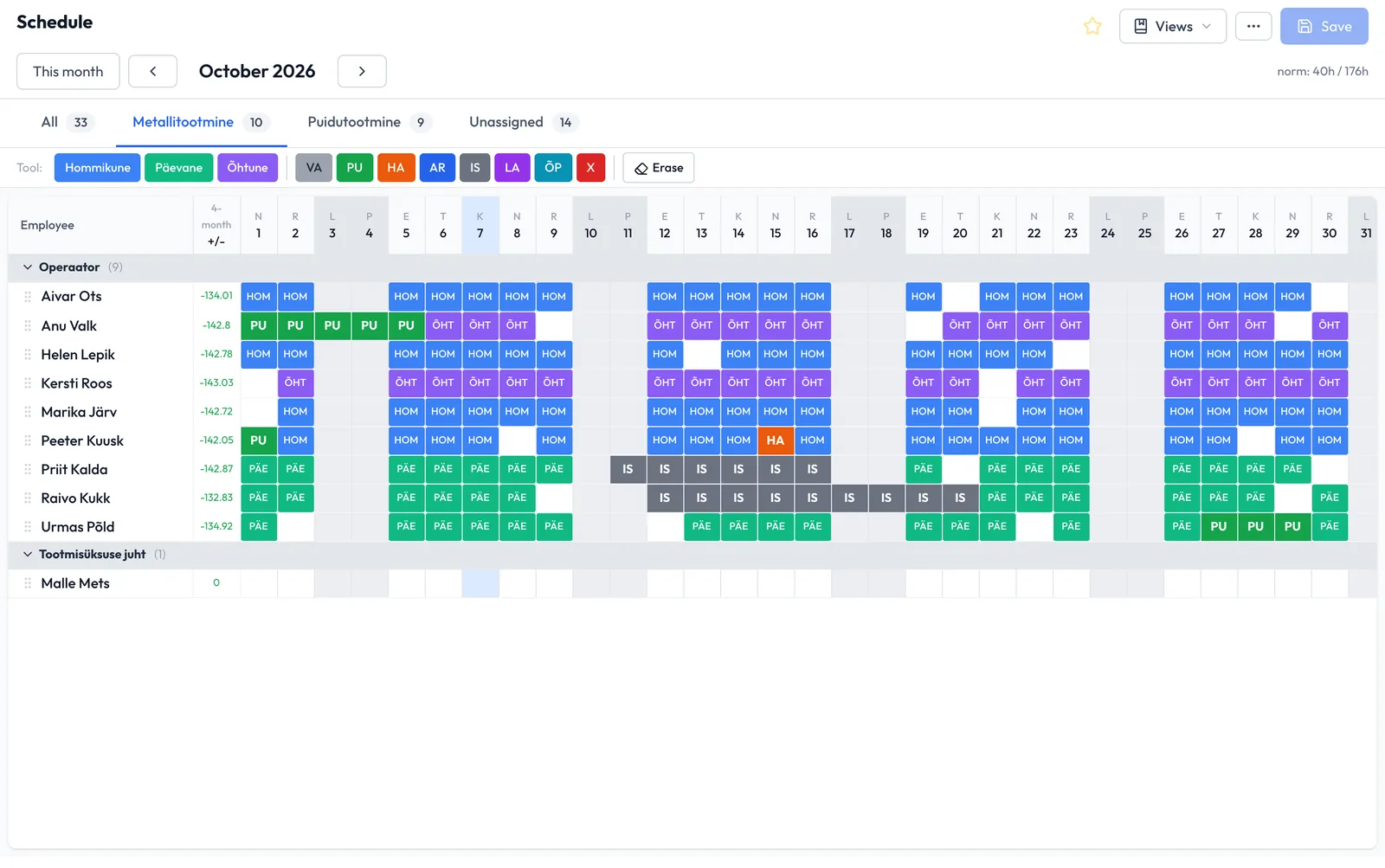Select the teal ÕP tool chip
This screenshot has width=1385, height=868.
[x=553, y=168]
